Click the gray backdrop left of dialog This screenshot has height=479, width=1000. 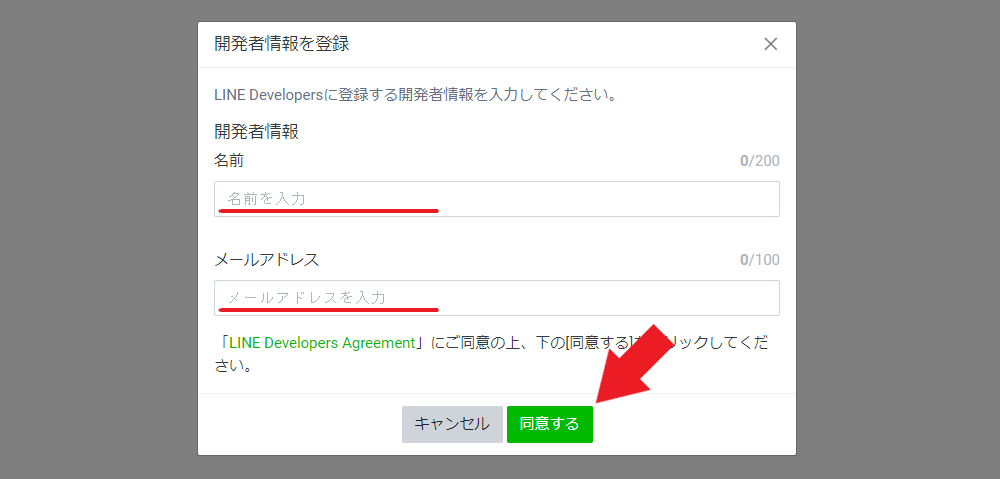(x=98, y=240)
